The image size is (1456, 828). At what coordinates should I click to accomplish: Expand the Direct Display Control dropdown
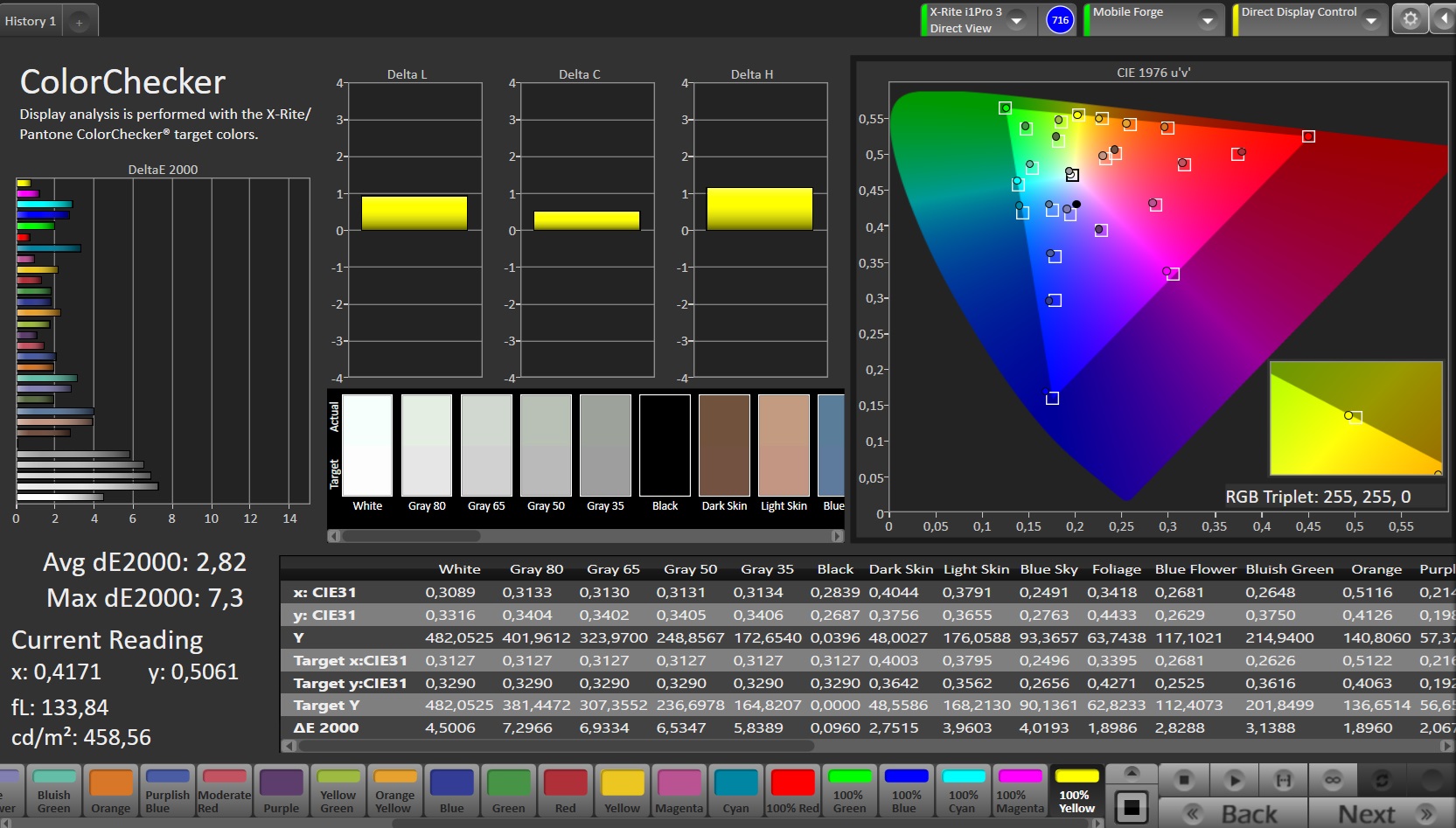tap(1370, 20)
